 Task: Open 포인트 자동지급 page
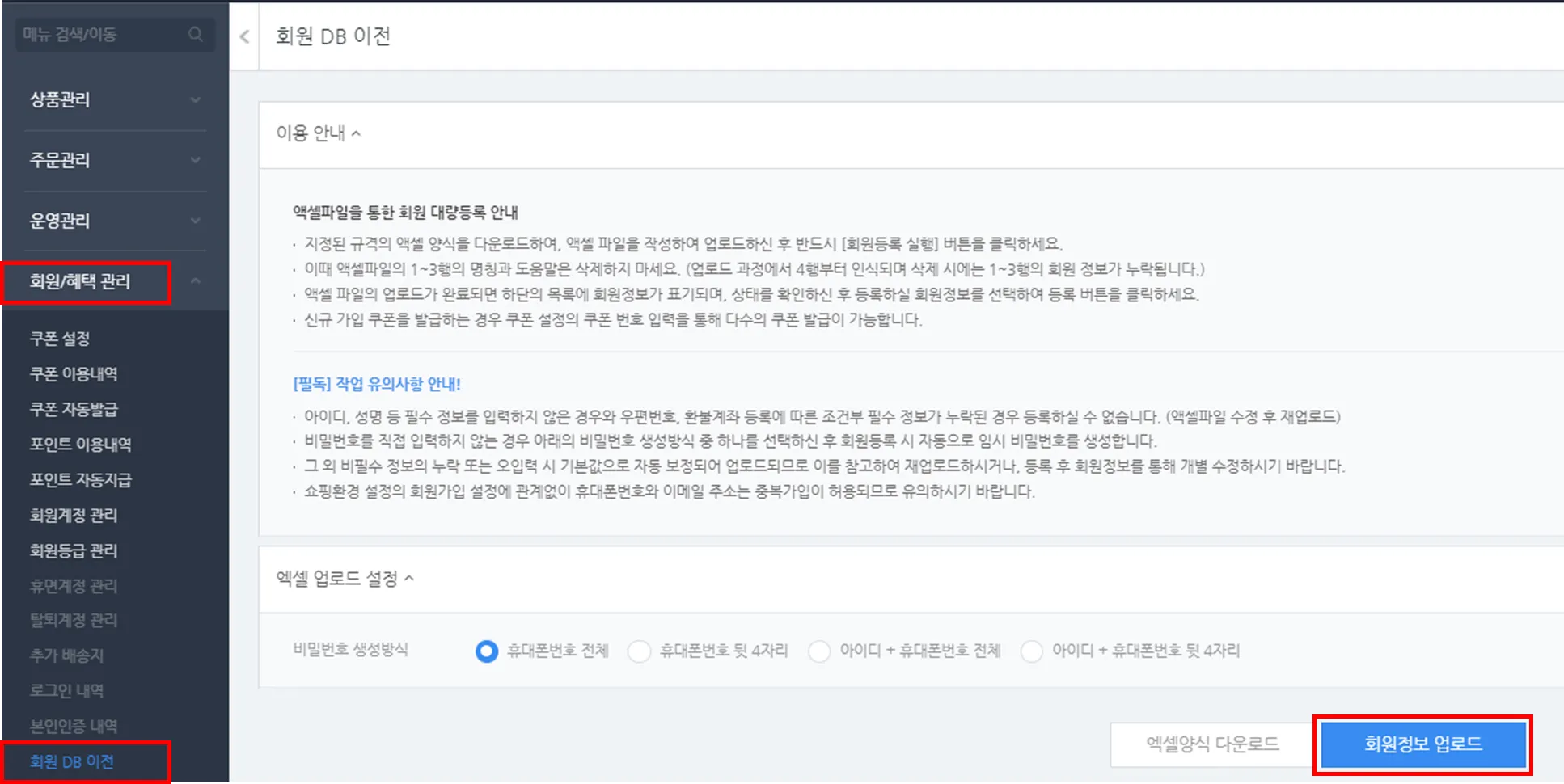(x=80, y=479)
